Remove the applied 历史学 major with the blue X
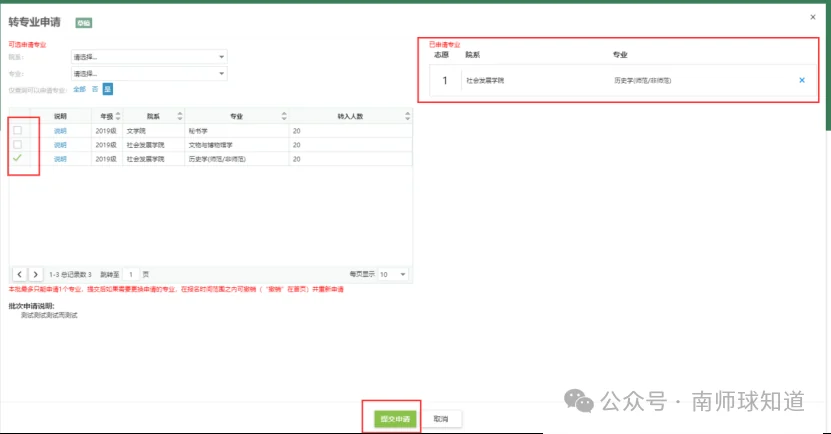This screenshot has height=434, width=831. (802, 81)
